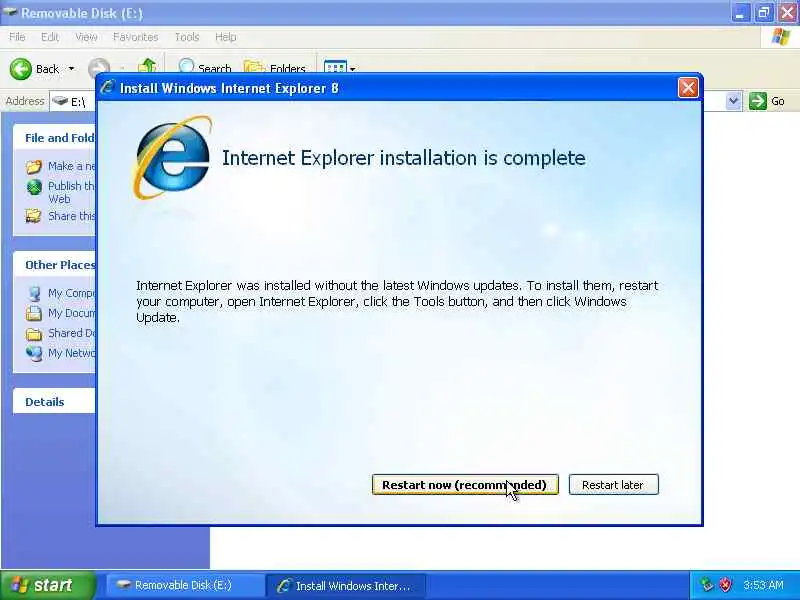Image resolution: width=800 pixels, height=600 pixels.
Task: Open the File menu in Explorer window
Action: [x=17, y=37]
